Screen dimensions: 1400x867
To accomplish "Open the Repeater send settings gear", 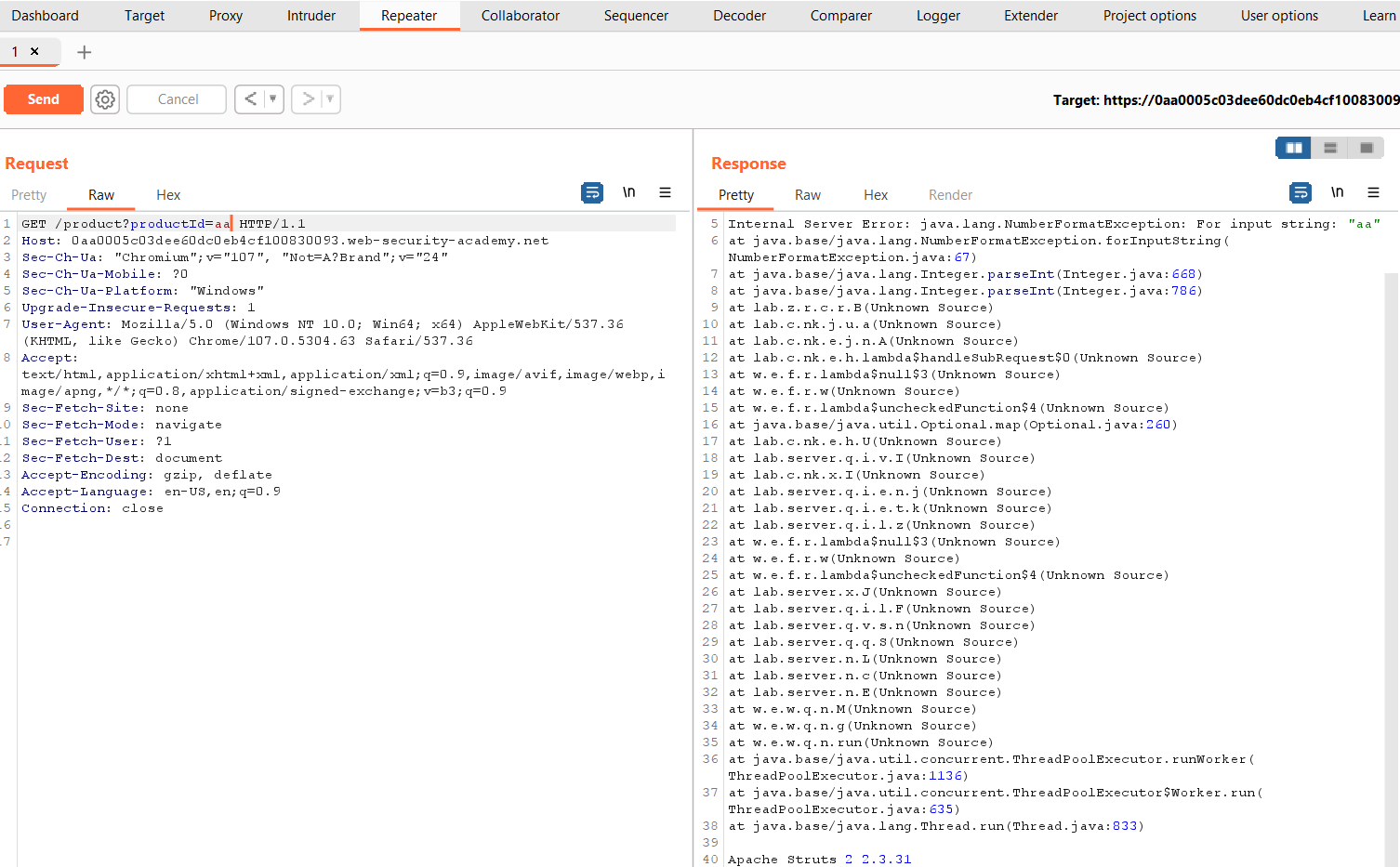I will [x=105, y=99].
